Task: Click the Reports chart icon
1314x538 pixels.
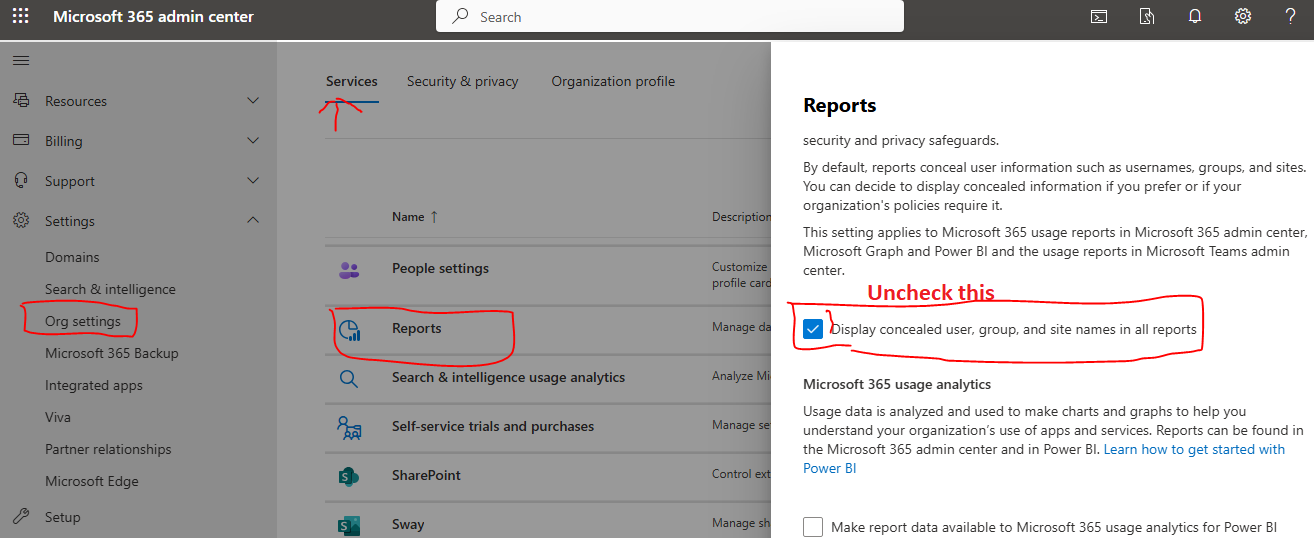Action: (x=349, y=330)
